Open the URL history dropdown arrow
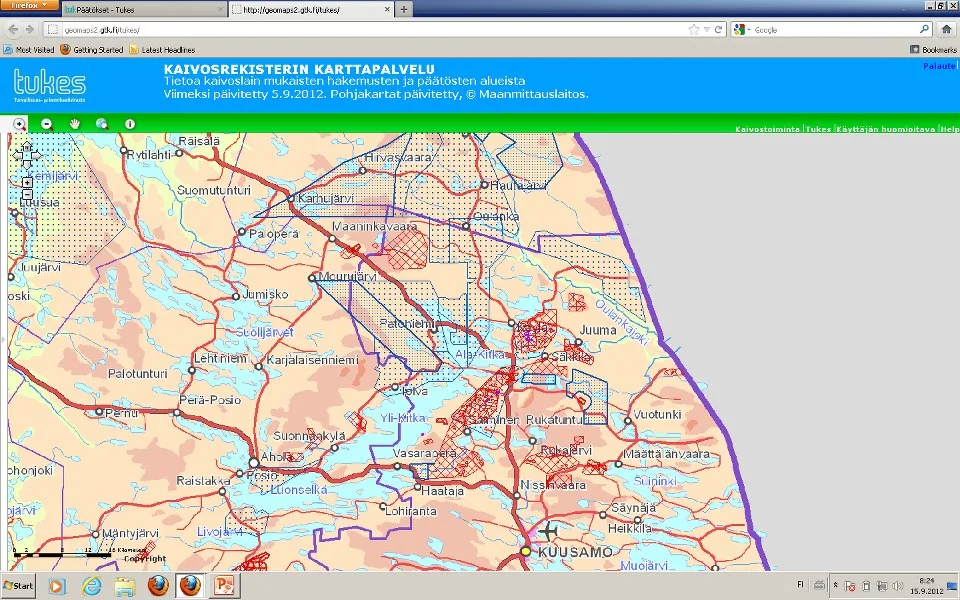Viewport: 960px width, 600px height. [706, 30]
